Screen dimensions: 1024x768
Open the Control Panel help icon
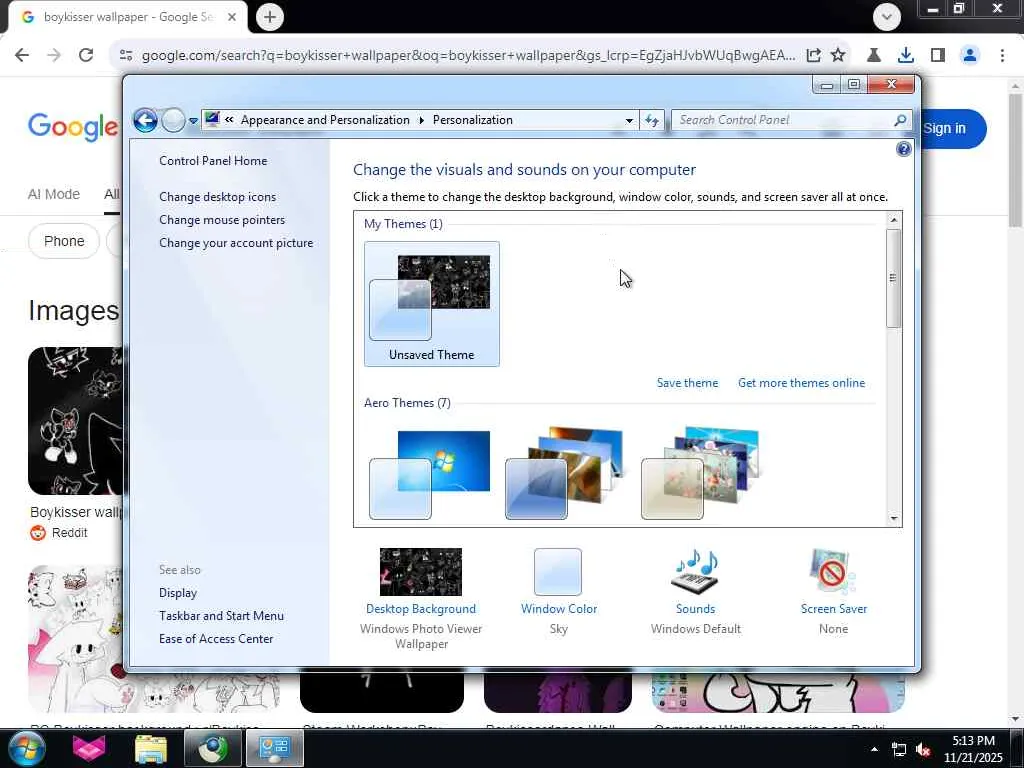(x=904, y=149)
